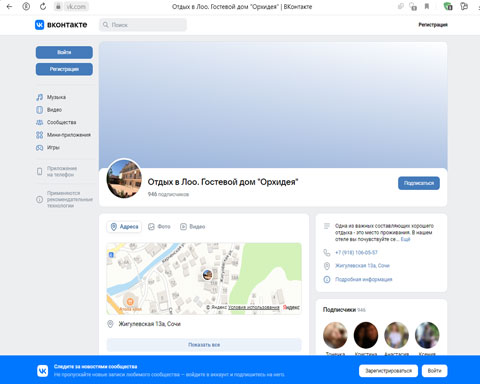Click the phone icon beside Приложение на телефон

coord(40,171)
